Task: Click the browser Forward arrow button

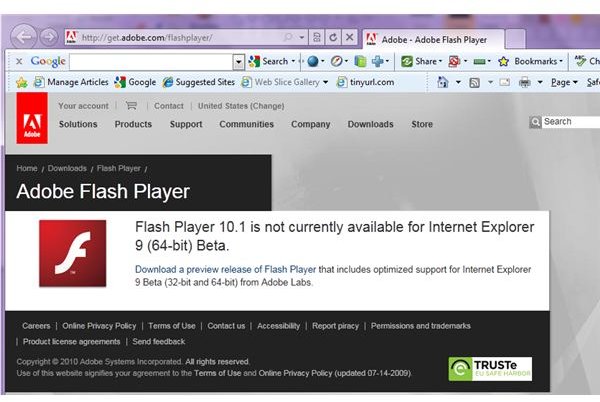Action: pyautogui.click(x=49, y=37)
